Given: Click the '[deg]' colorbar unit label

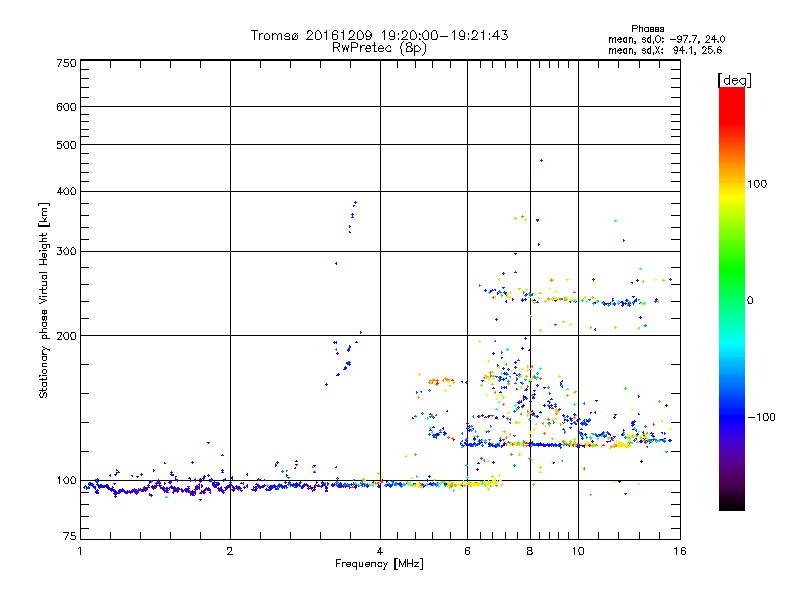Looking at the screenshot, I should [734, 80].
